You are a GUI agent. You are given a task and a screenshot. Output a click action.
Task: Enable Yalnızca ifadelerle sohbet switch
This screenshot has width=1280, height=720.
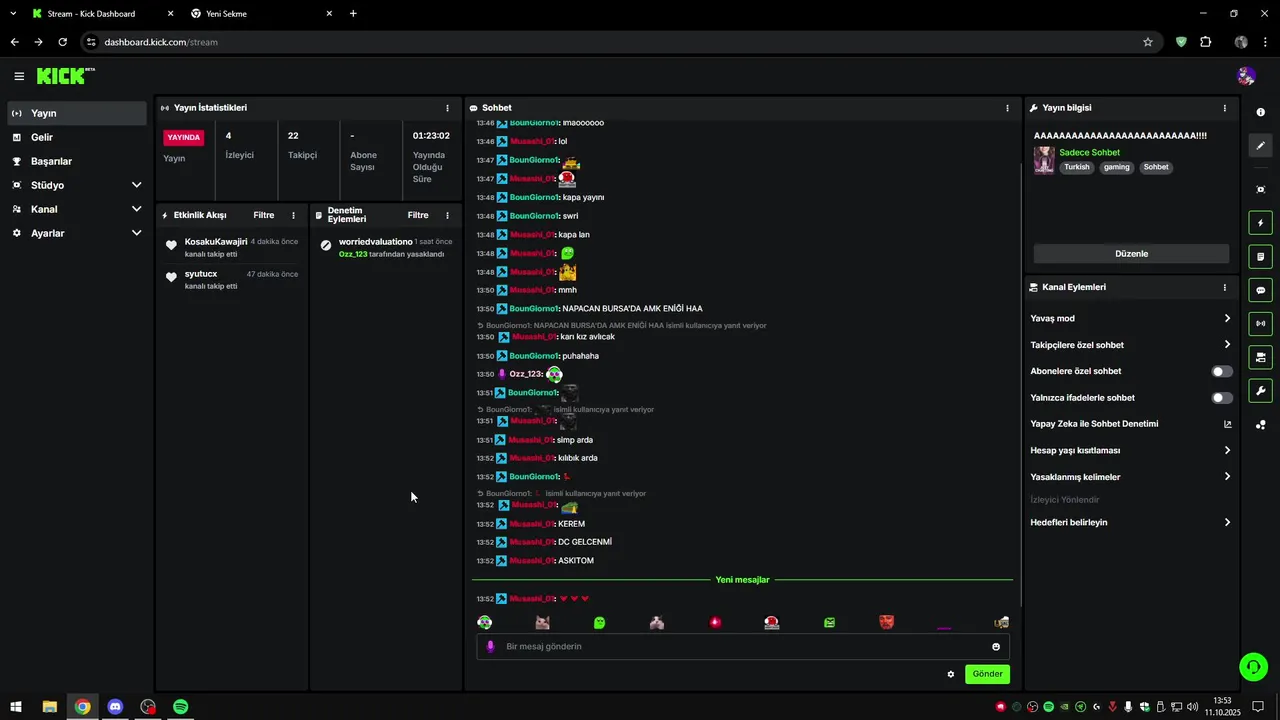[1222, 398]
